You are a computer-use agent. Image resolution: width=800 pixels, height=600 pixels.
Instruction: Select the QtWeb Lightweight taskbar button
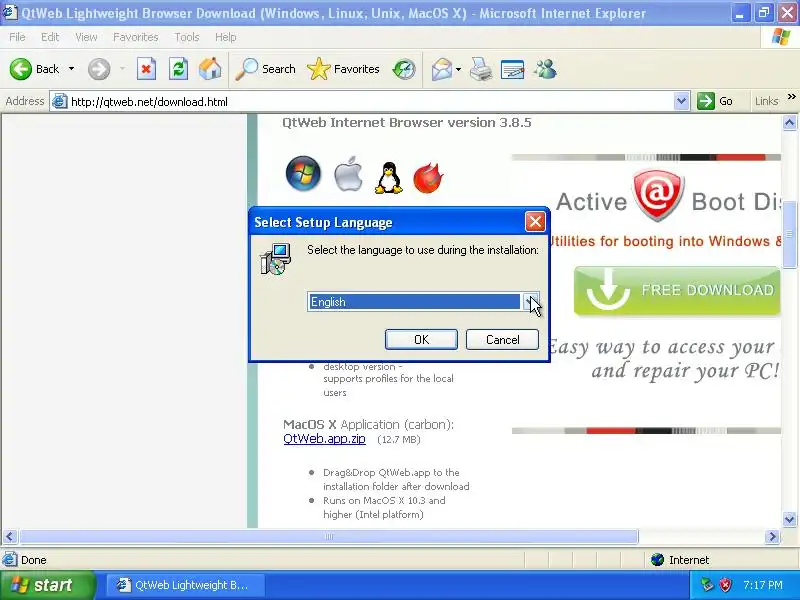tap(185, 585)
